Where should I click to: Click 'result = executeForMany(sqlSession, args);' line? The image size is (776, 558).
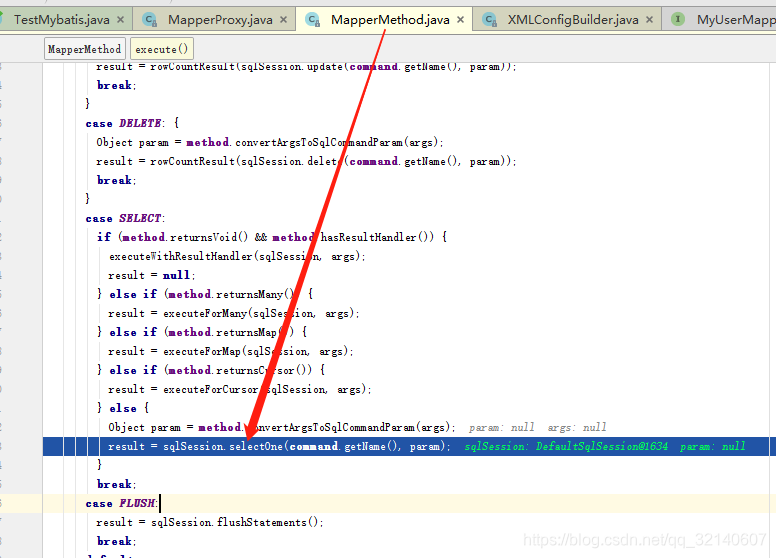tap(234, 313)
